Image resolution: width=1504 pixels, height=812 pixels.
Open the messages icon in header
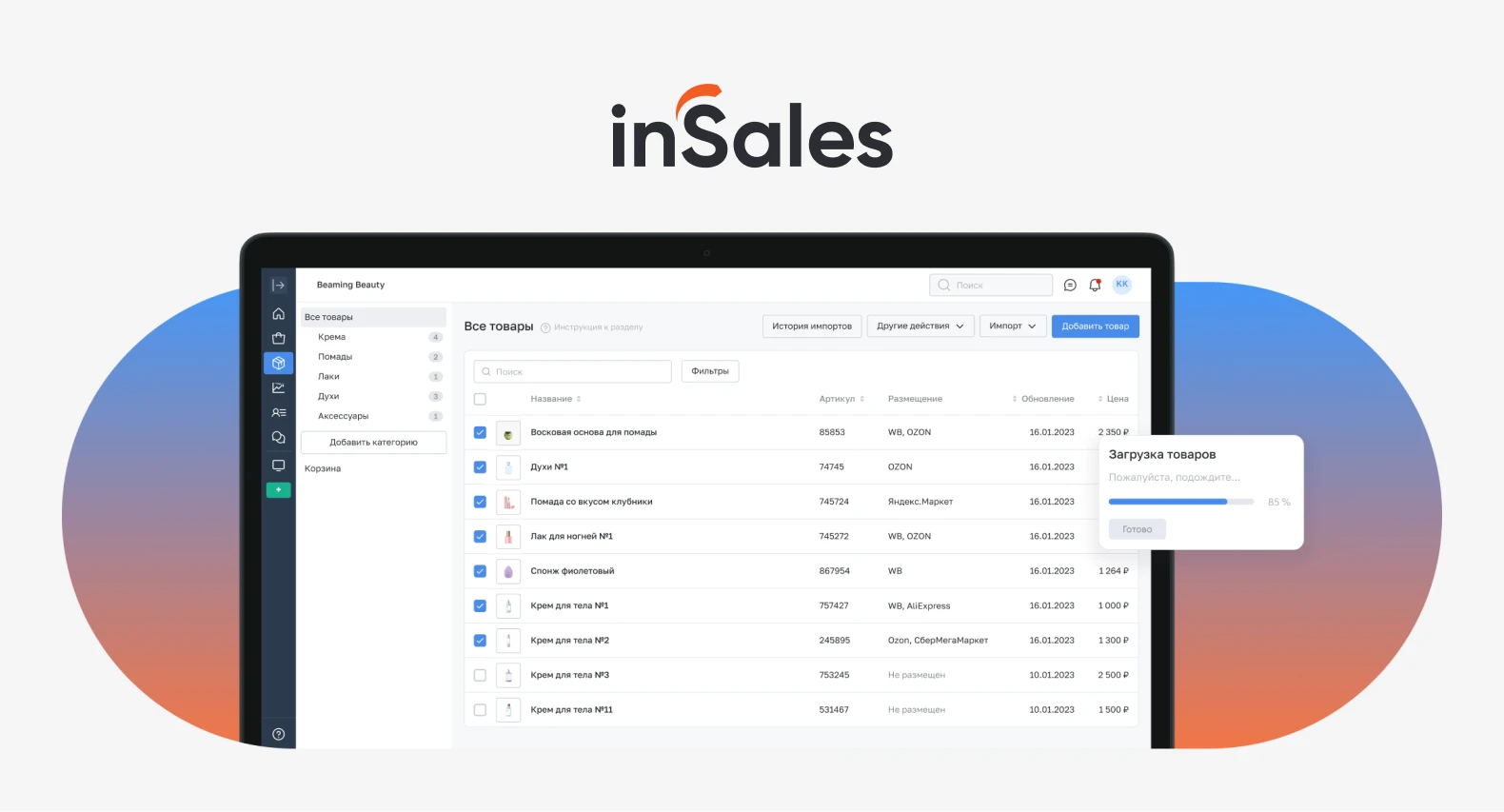(1070, 285)
